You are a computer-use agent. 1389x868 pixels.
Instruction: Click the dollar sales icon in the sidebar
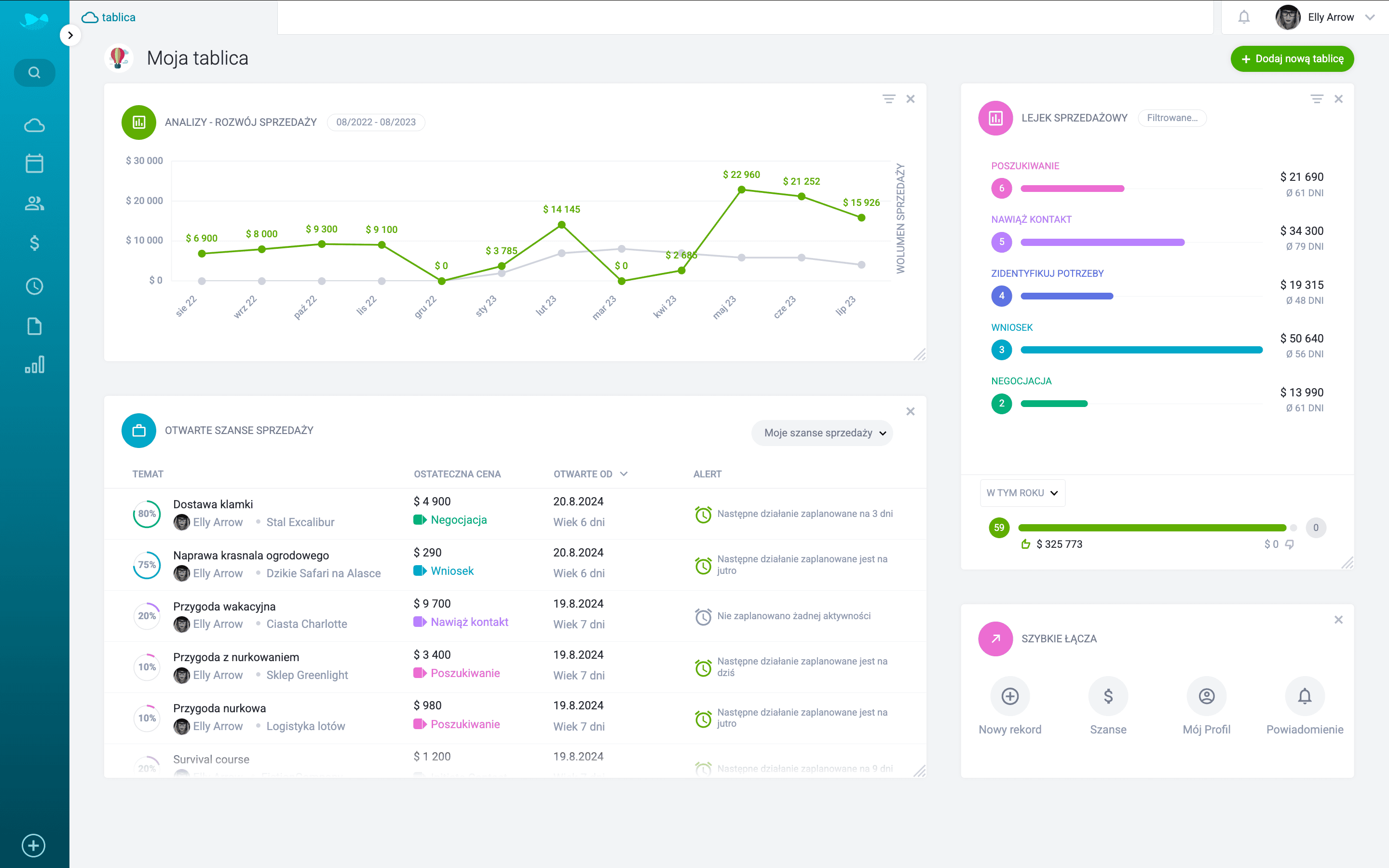click(34, 244)
